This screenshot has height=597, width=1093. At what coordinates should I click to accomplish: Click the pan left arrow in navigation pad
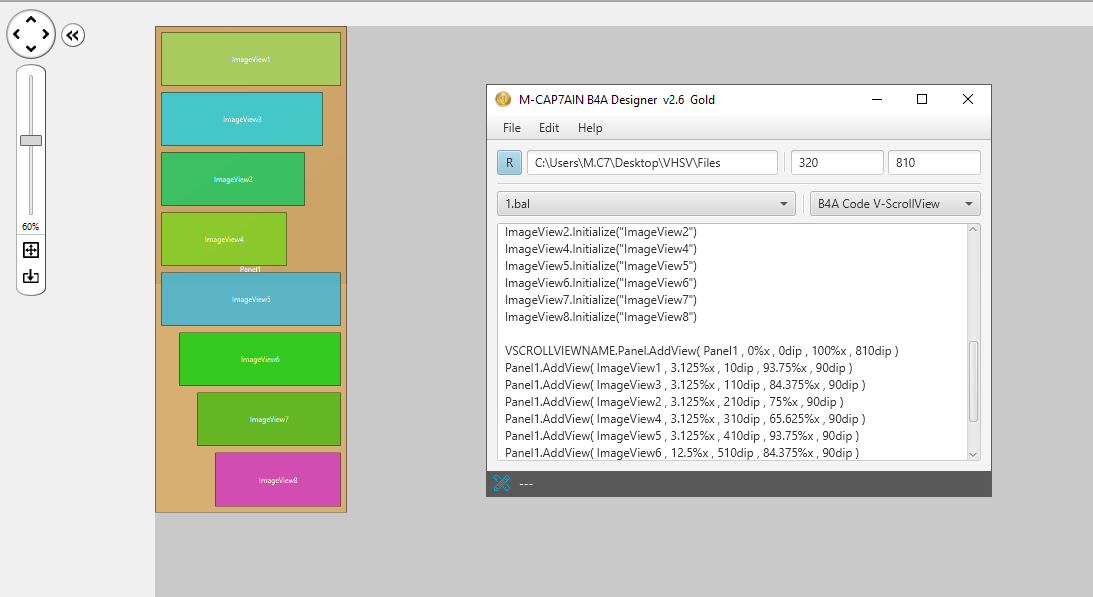(16, 35)
